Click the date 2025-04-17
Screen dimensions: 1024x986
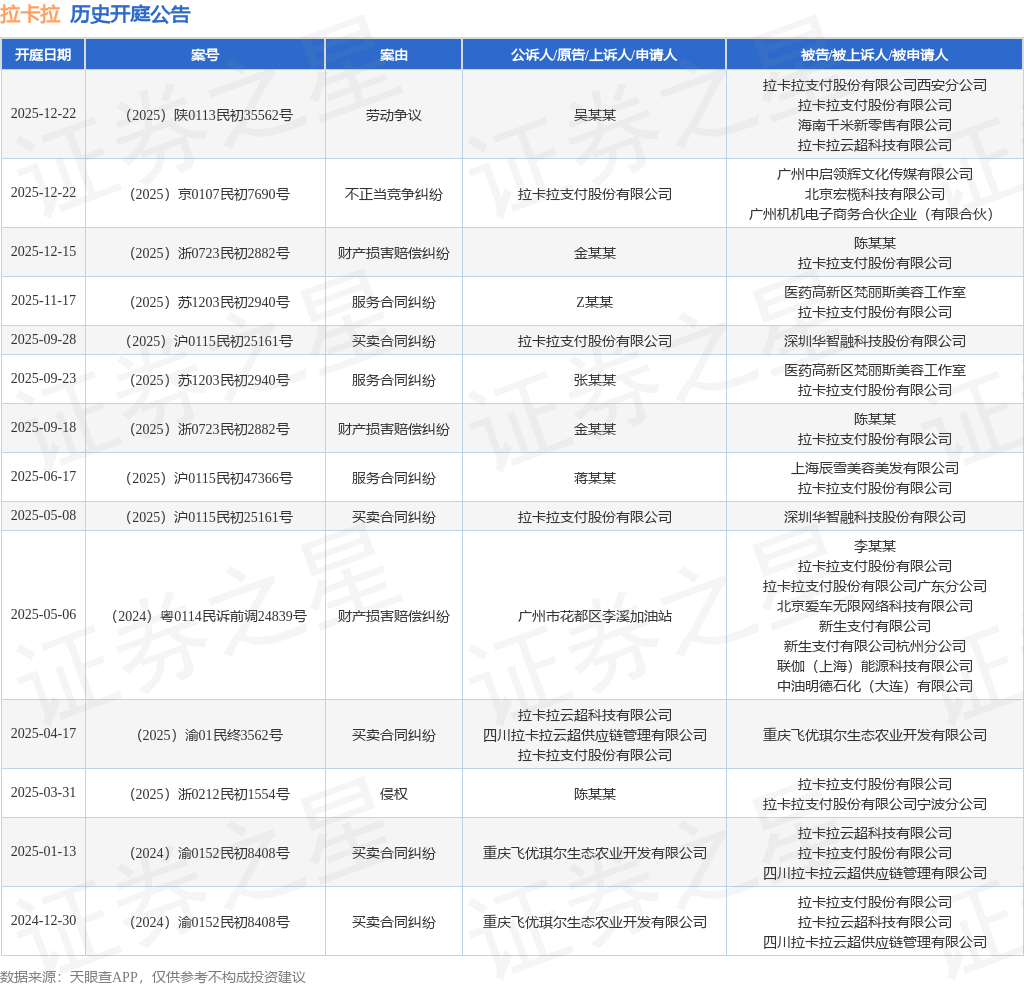(43, 734)
